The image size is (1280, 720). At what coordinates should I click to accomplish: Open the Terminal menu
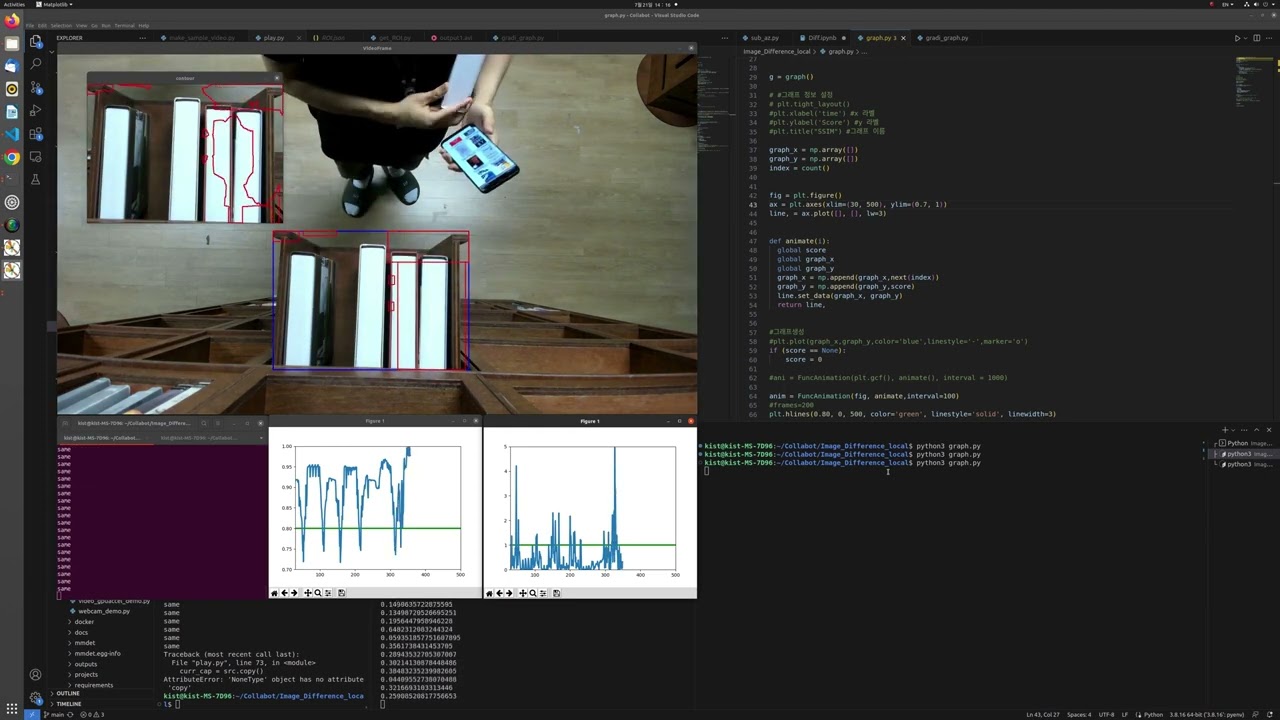(x=124, y=25)
